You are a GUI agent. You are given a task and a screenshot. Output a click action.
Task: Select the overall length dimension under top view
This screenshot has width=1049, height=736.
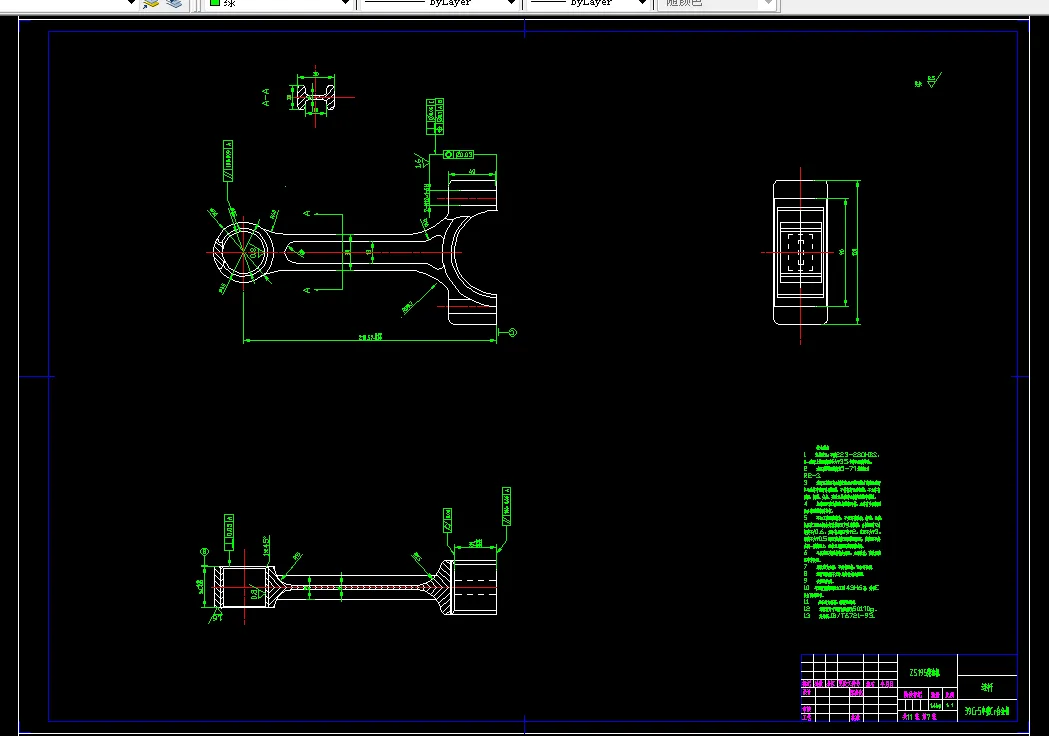coord(370,339)
